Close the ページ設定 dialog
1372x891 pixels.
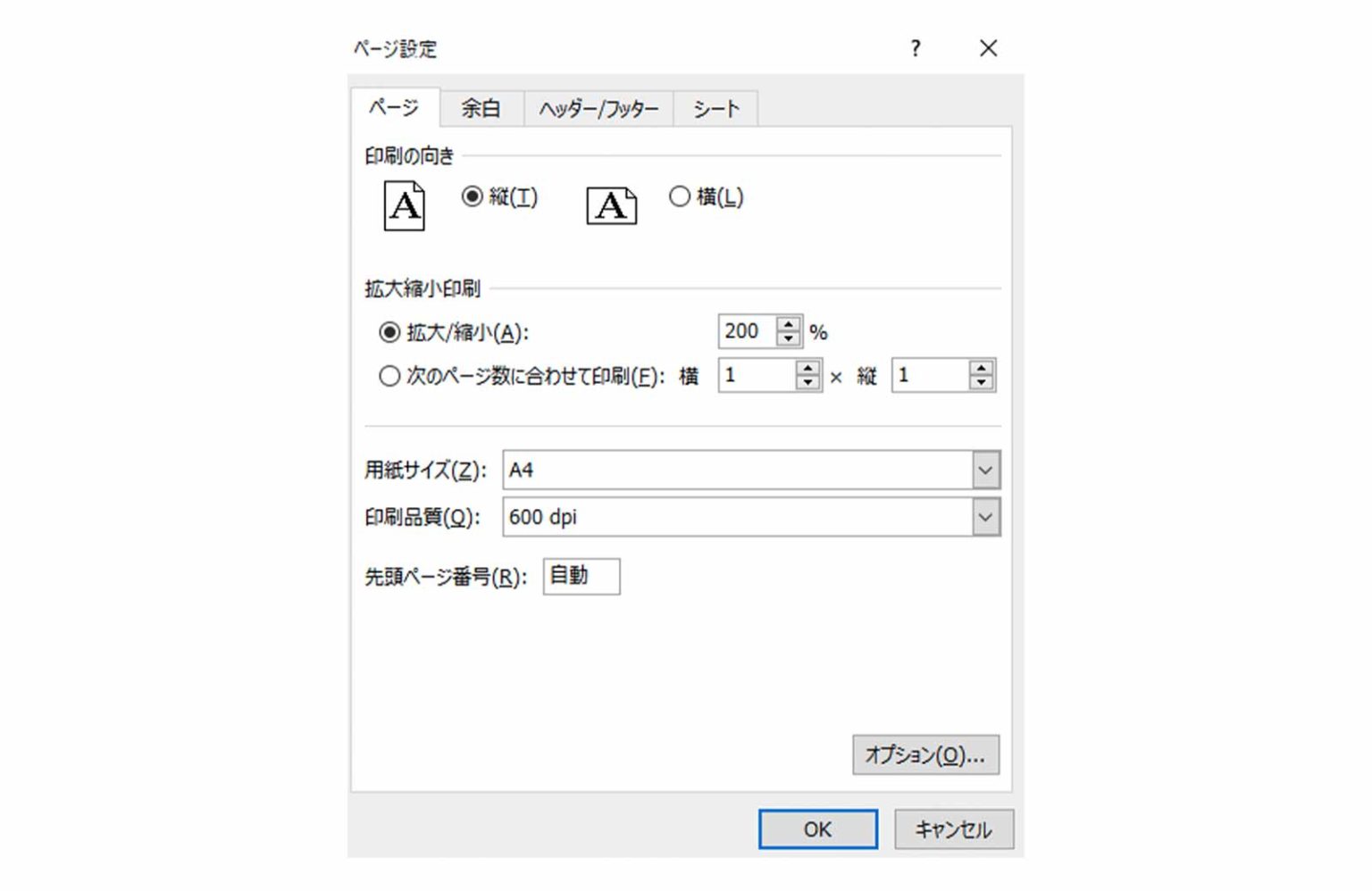click(988, 48)
